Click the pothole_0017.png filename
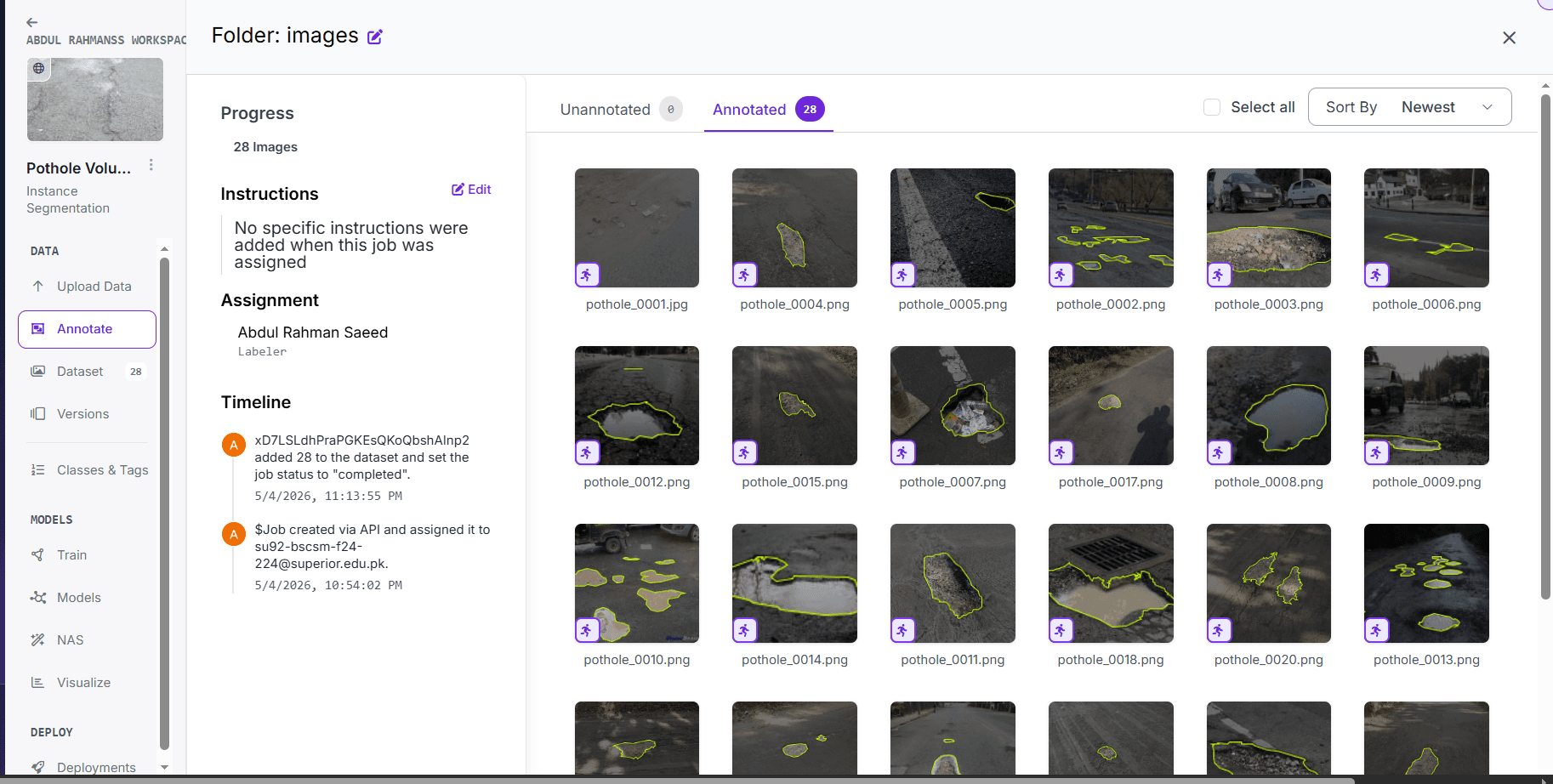 pyautogui.click(x=1111, y=482)
